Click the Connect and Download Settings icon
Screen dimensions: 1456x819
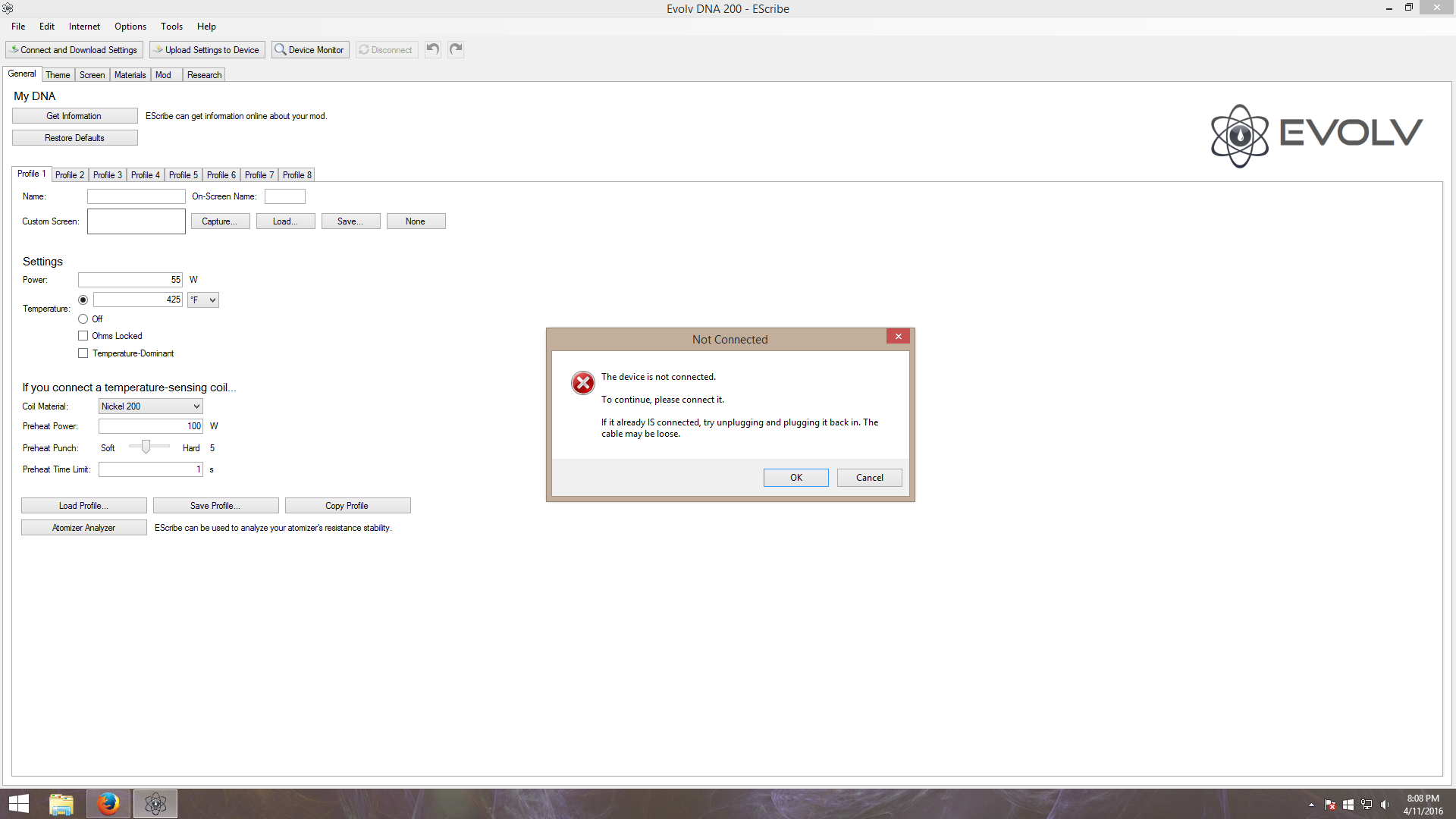(x=75, y=49)
